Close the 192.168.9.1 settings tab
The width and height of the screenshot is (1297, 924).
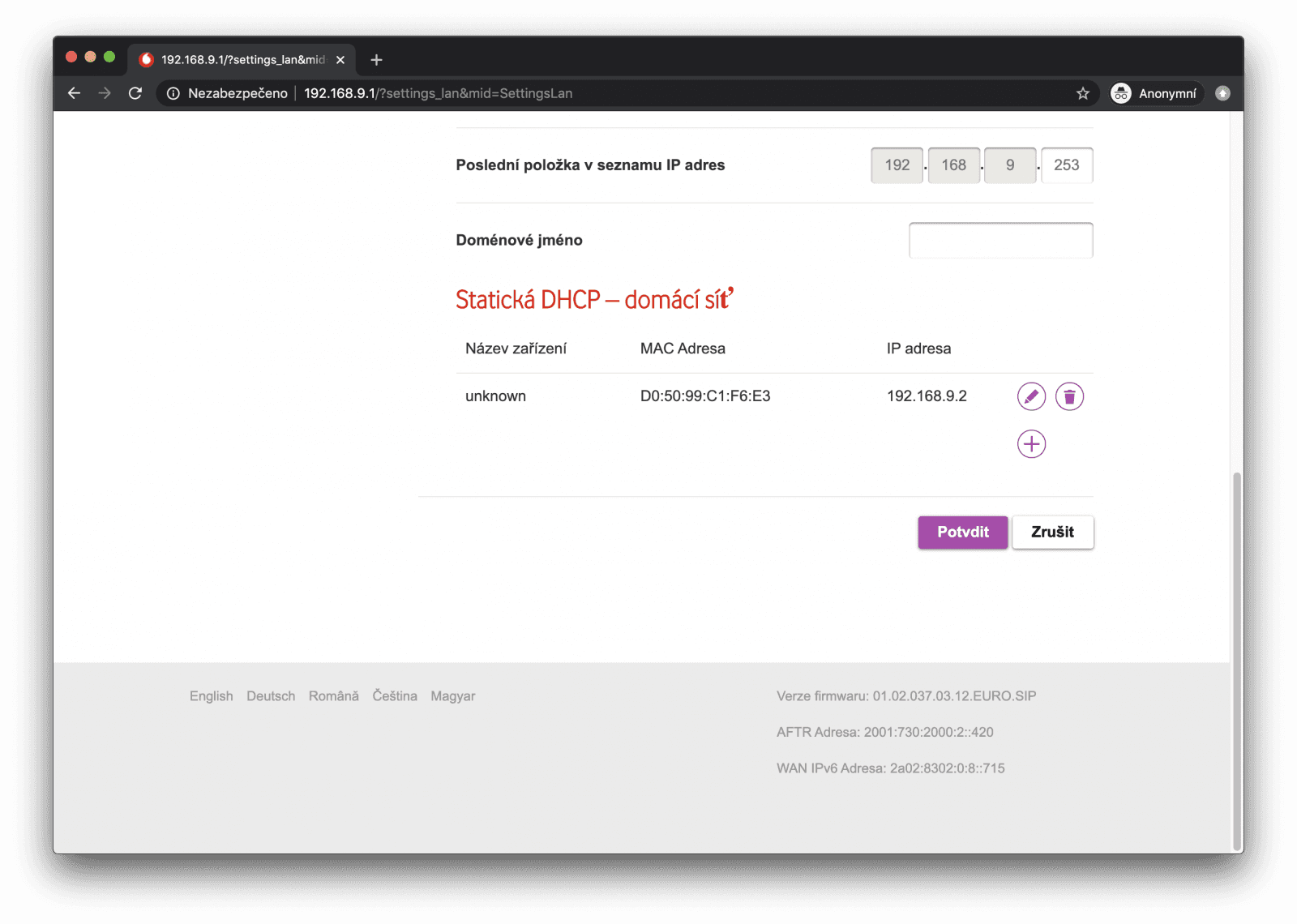pos(340,60)
